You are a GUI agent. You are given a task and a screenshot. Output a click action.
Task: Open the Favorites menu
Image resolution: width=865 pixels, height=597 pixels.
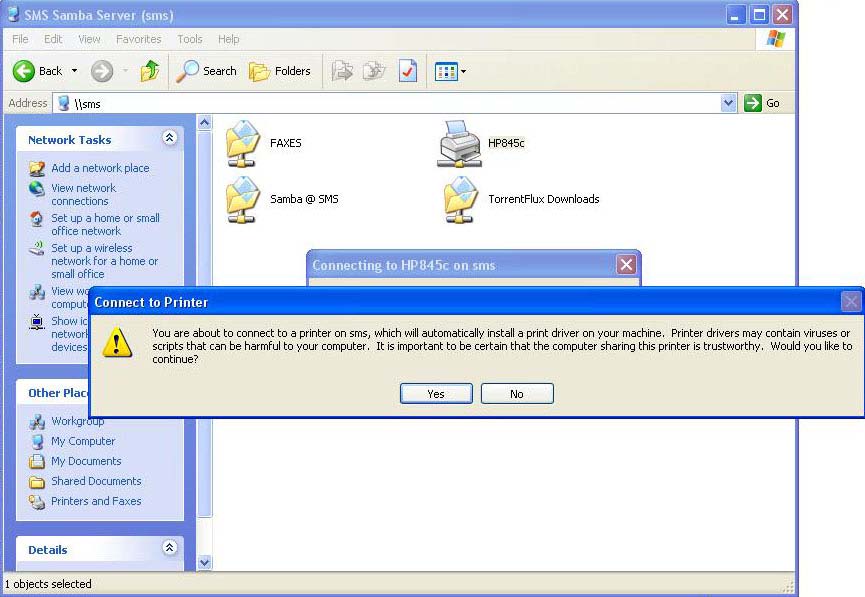(138, 39)
